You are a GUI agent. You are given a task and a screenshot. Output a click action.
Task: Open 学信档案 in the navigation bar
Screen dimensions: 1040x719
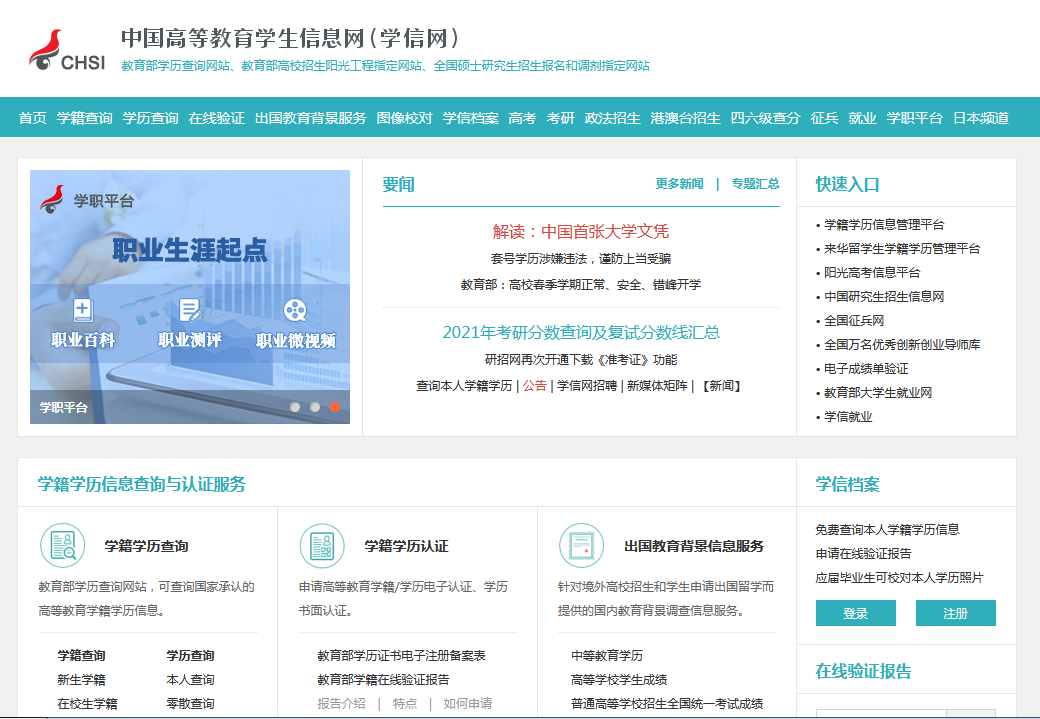pos(470,118)
